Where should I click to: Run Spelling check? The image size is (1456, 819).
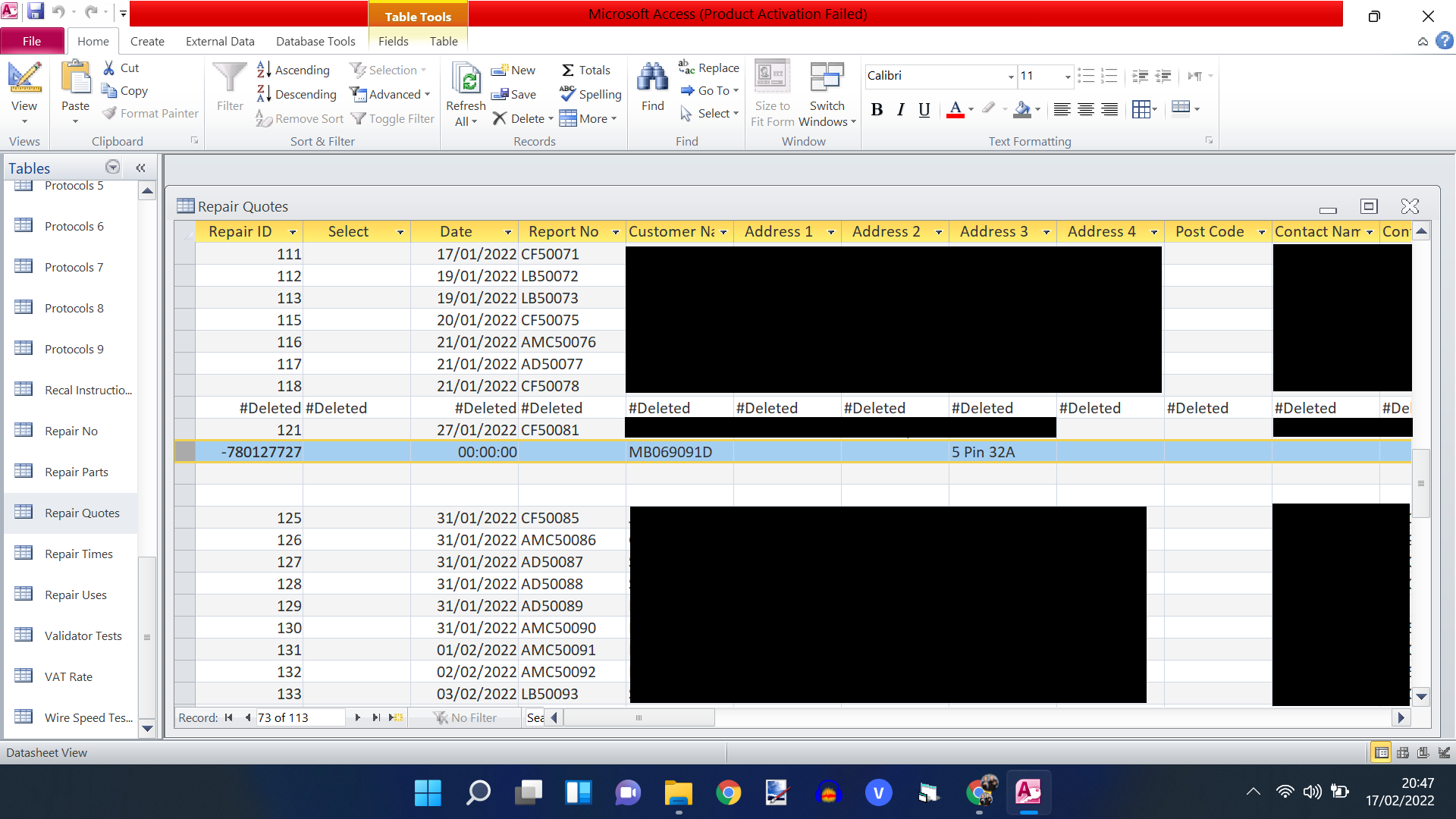pyautogui.click(x=590, y=94)
